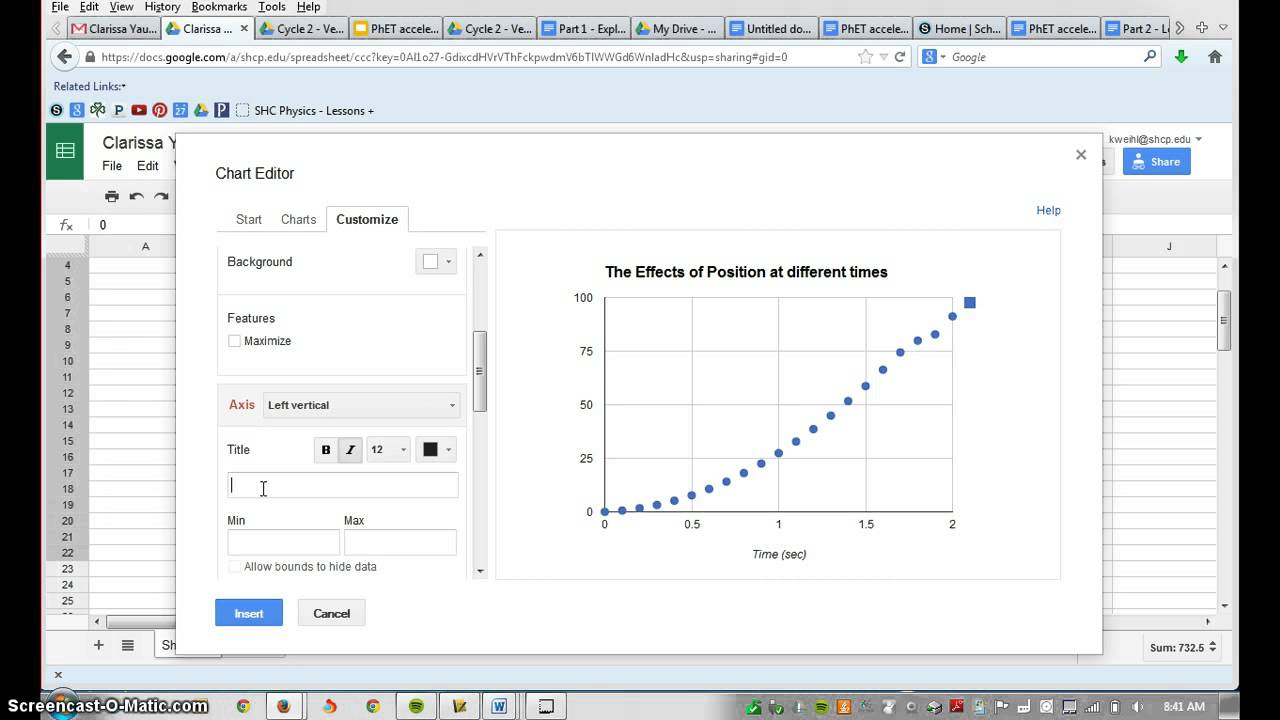Screen dimensions: 1280x720
Task: Open the browser Tools menu
Action: tap(272, 7)
